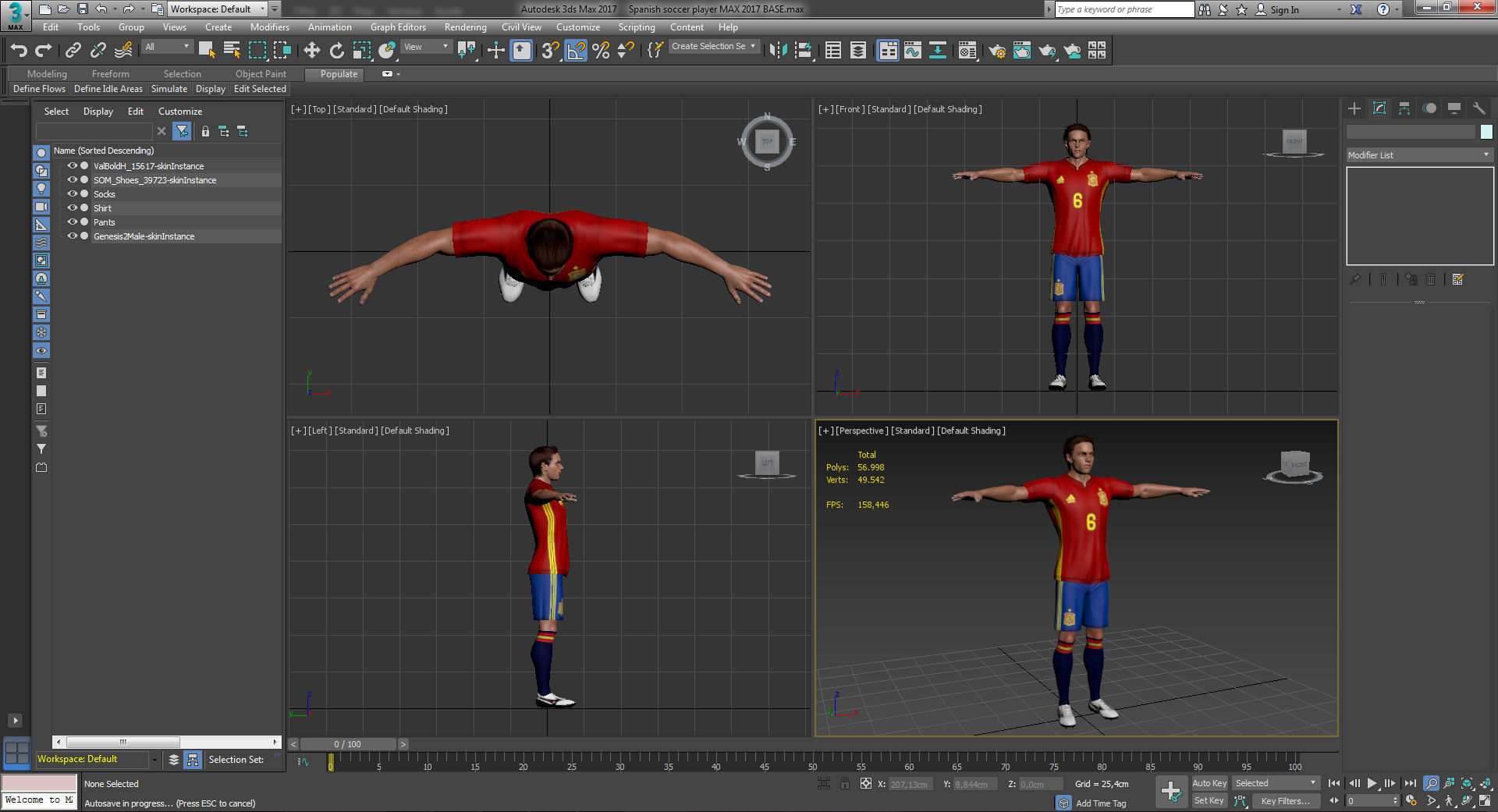Click the Redo arrow in the main toolbar
The image size is (1498, 812).
44,51
